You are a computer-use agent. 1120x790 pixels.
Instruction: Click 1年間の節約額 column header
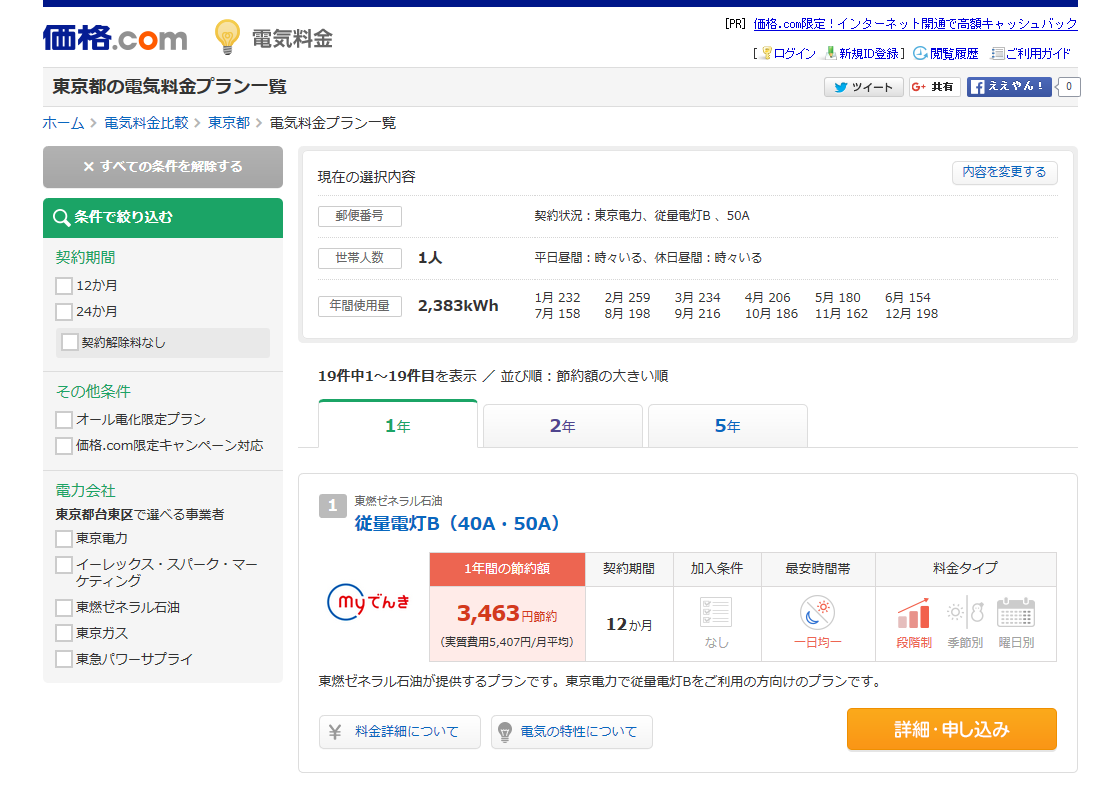507,569
